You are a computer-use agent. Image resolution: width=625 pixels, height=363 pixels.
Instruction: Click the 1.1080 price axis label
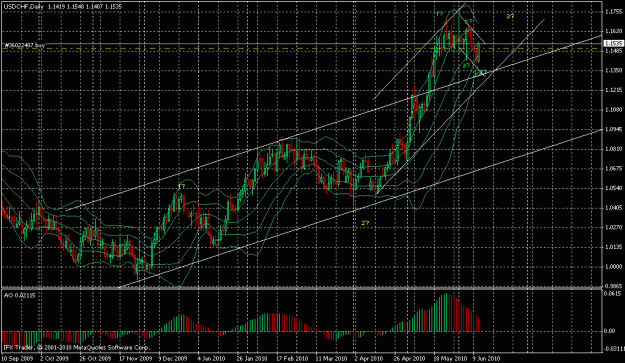pyautogui.click(x=613, y=110)
